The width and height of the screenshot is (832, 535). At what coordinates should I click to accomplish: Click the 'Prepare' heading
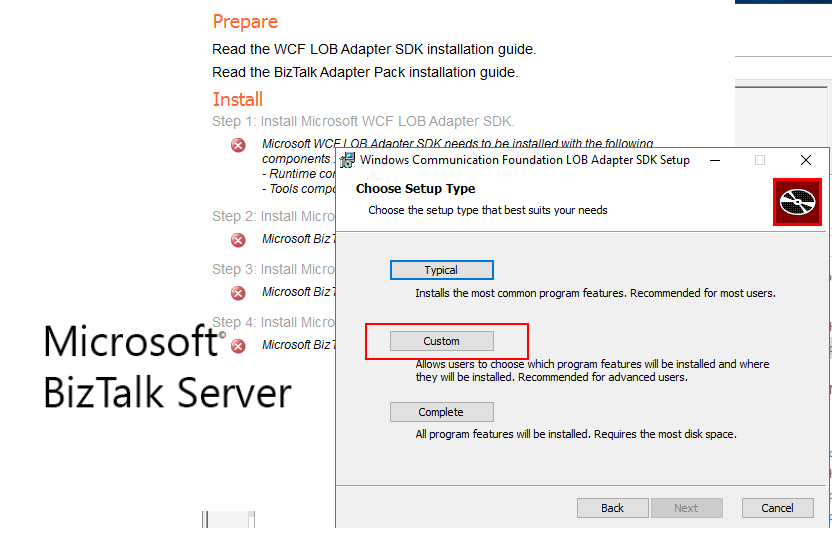(x=245, y=22)
